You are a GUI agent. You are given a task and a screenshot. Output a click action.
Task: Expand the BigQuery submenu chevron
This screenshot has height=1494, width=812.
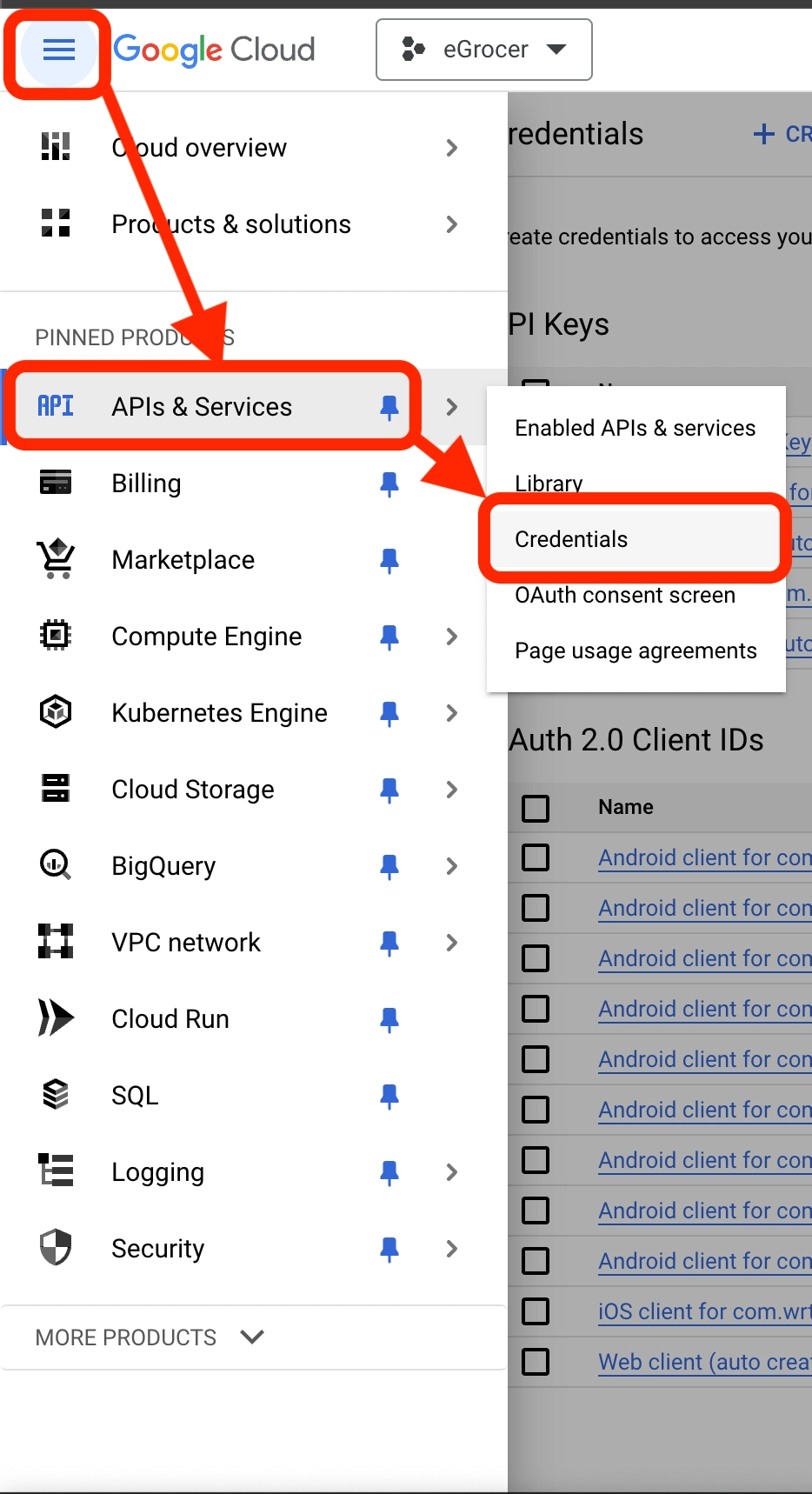(451, 866)
